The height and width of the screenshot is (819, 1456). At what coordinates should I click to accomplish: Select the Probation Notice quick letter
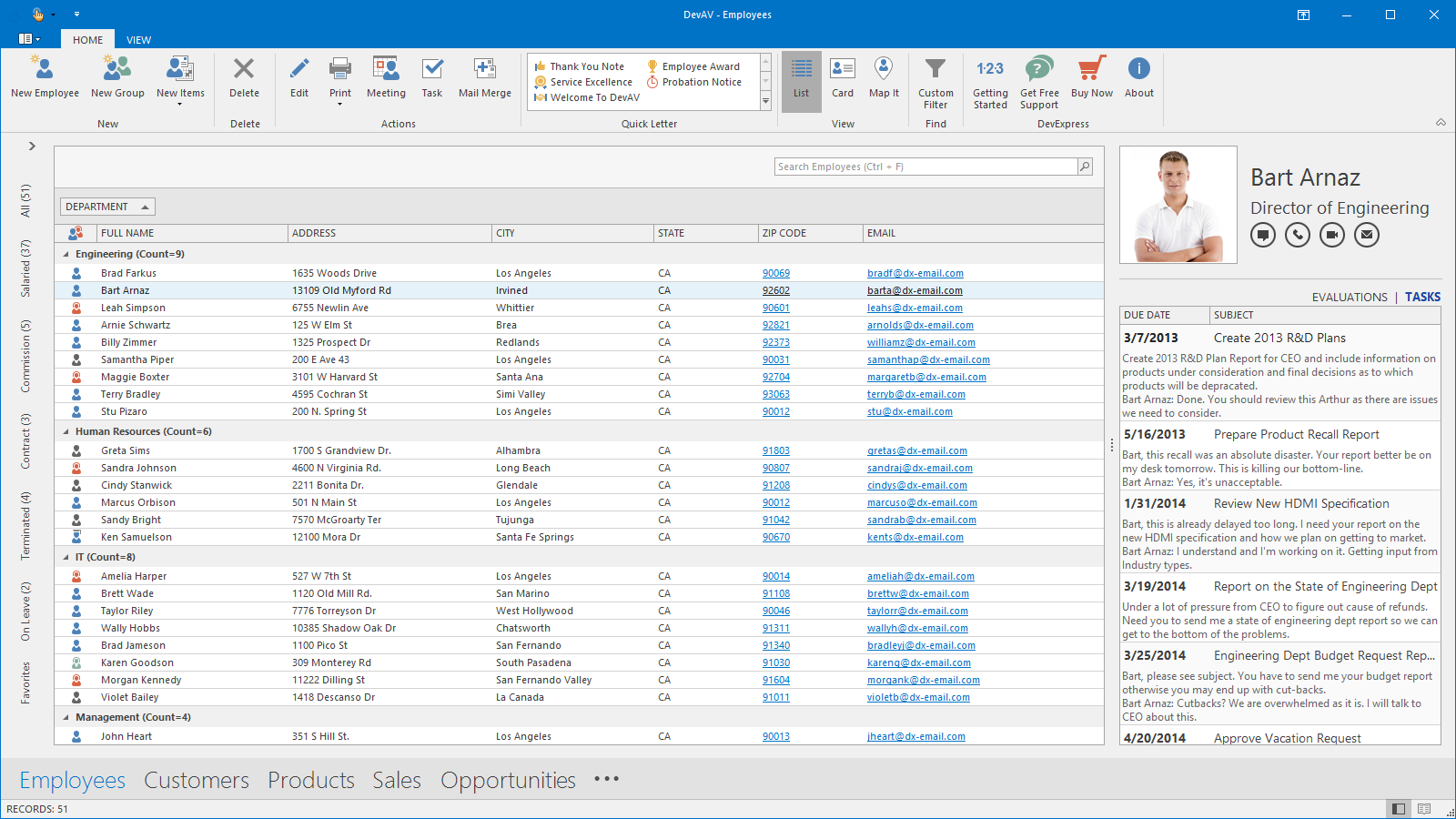click(x=694, y=82)
